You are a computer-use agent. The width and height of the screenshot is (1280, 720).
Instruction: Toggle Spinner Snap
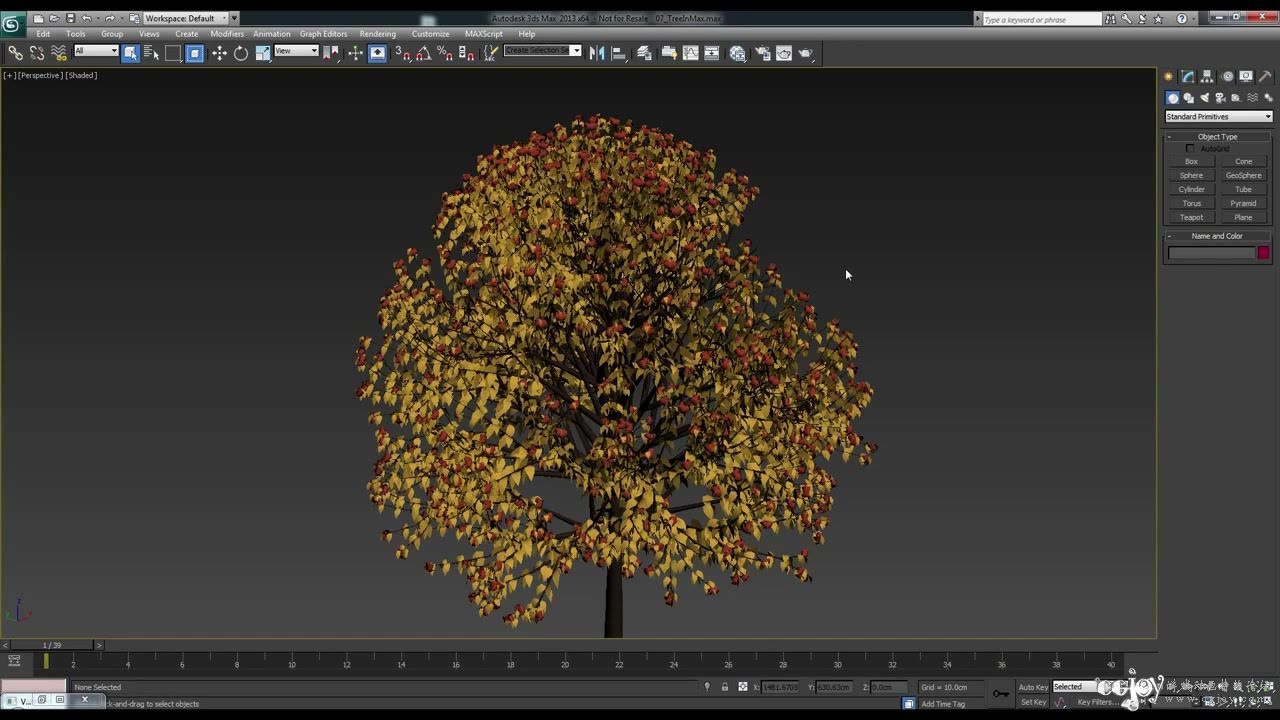pyautogui.click(x=466, y=53)
